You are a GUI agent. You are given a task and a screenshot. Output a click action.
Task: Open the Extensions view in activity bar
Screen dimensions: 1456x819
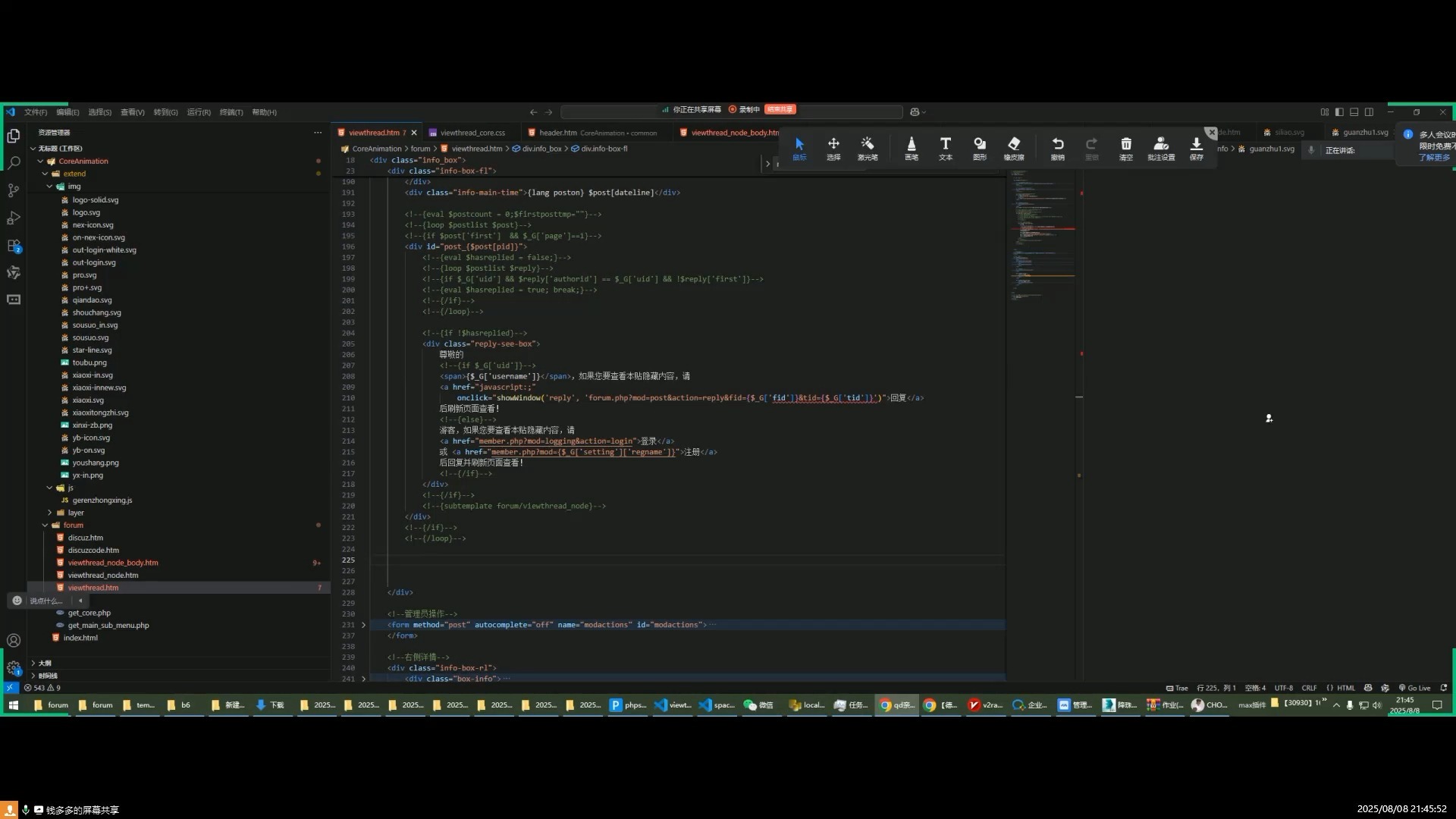pyautogui.click(x=14, y=246)
